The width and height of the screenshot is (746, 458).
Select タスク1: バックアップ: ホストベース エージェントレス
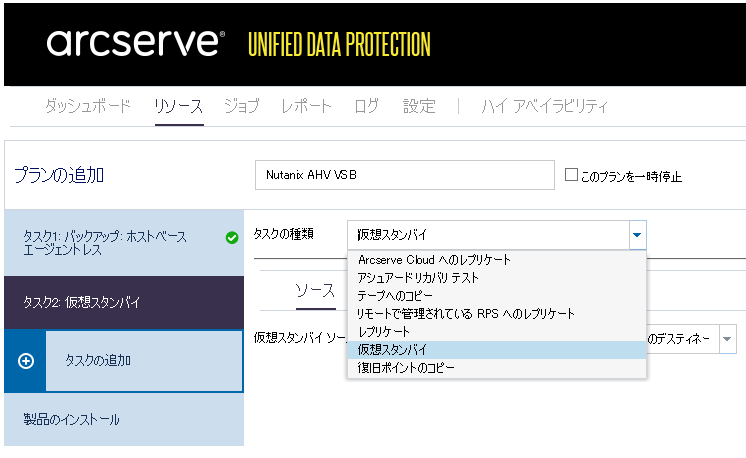coord(124,243)
